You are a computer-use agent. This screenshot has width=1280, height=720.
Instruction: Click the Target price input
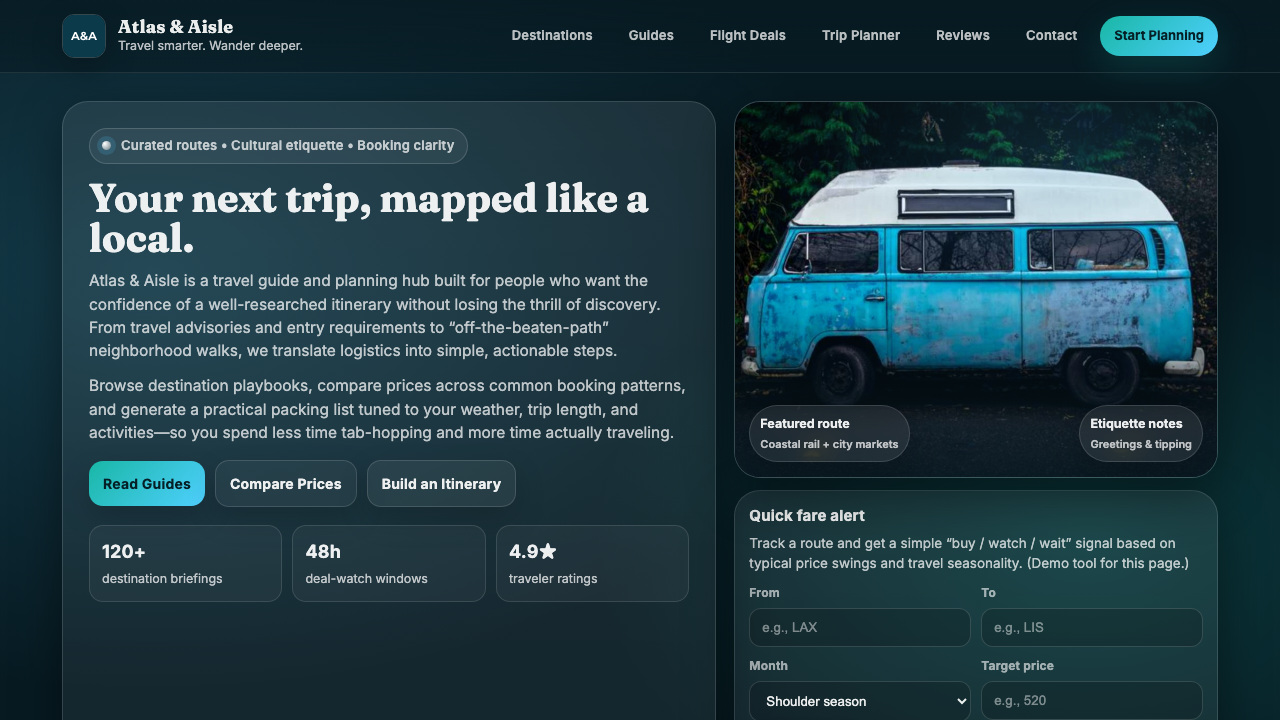(1091, 700)
